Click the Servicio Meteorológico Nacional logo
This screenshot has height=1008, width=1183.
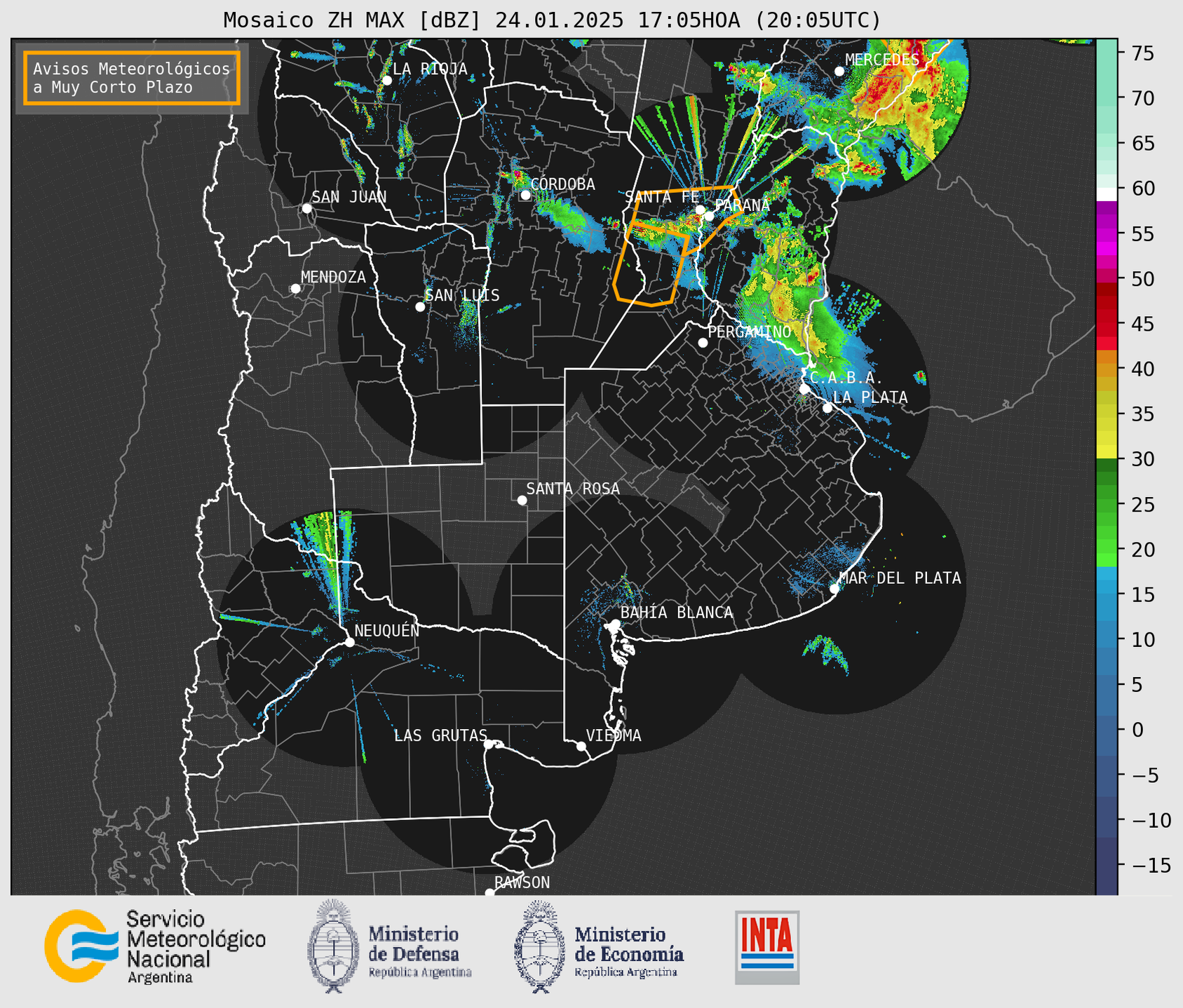155,946
